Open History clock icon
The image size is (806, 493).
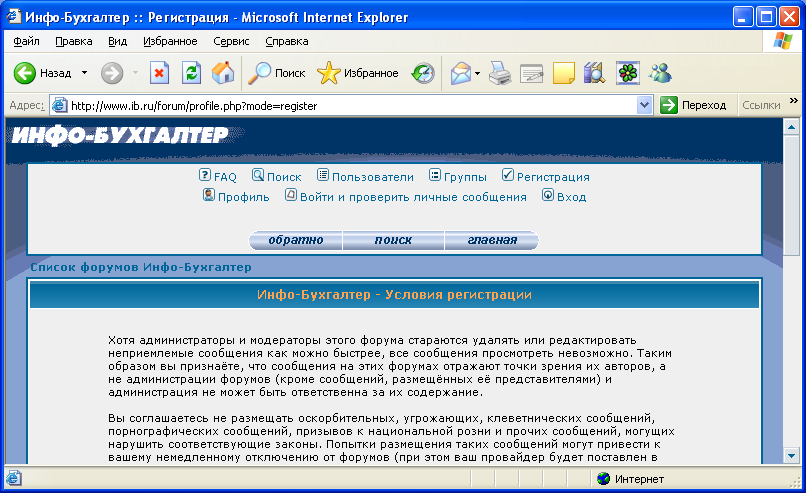[x=423, y=73]
